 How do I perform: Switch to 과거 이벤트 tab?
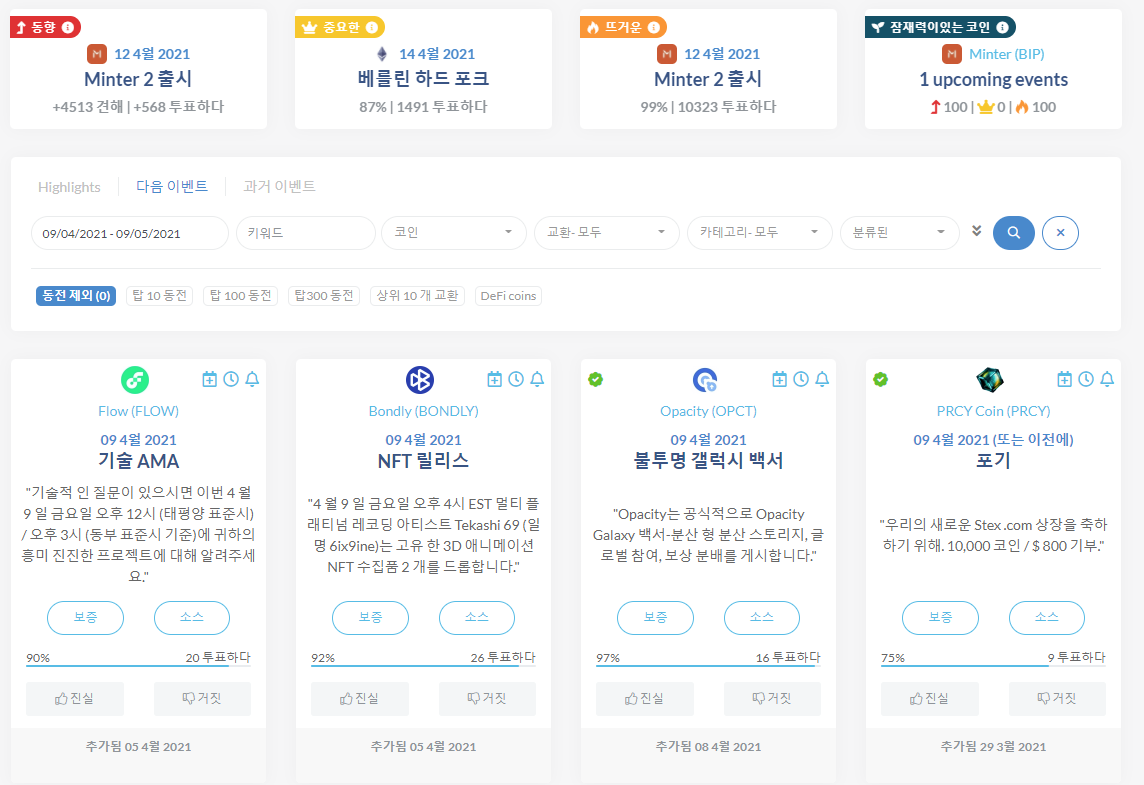[x=279, y=186]
